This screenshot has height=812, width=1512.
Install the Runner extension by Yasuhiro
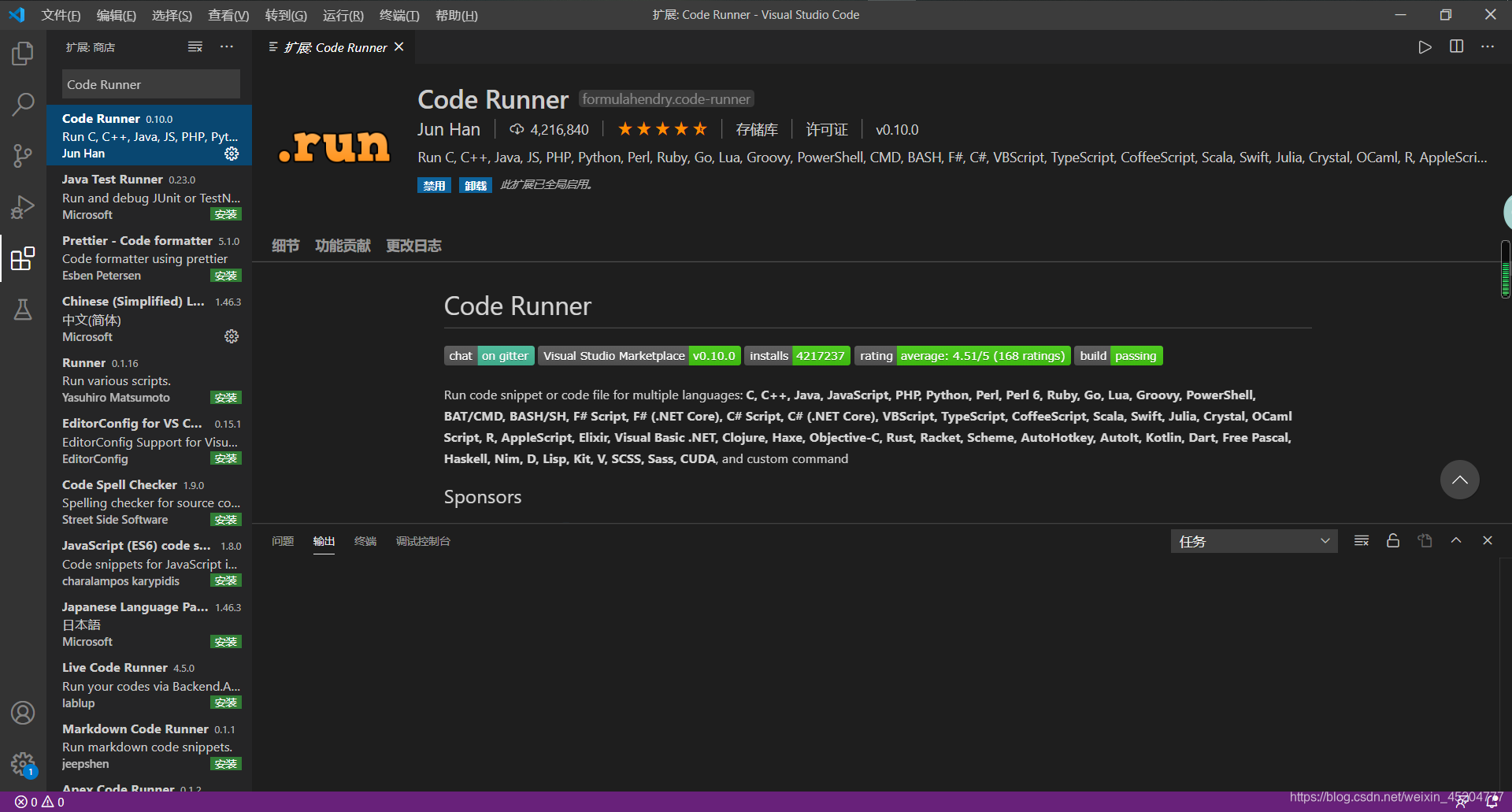[x=226, y=398]
